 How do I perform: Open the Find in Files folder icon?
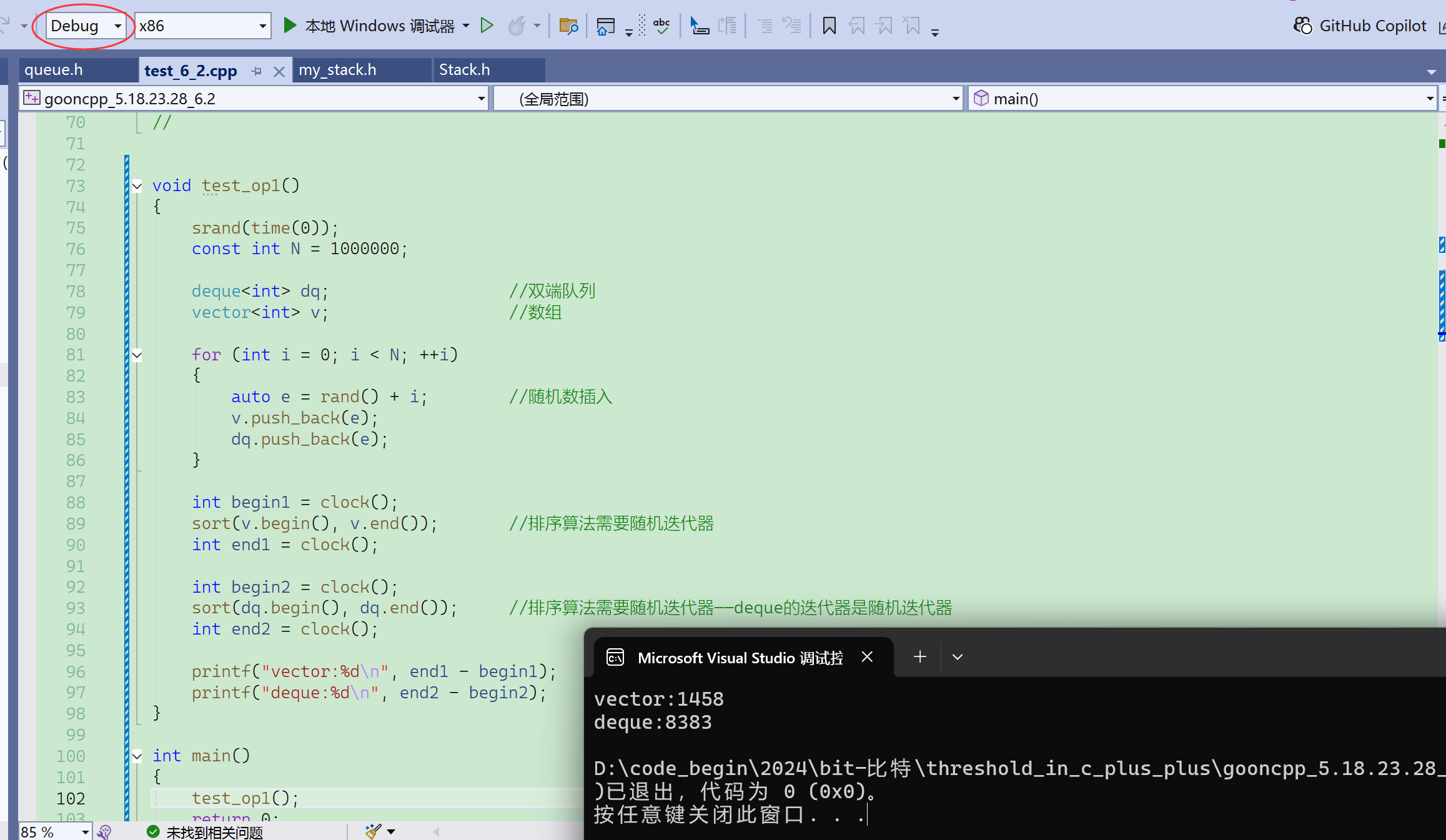coord(568,26)
